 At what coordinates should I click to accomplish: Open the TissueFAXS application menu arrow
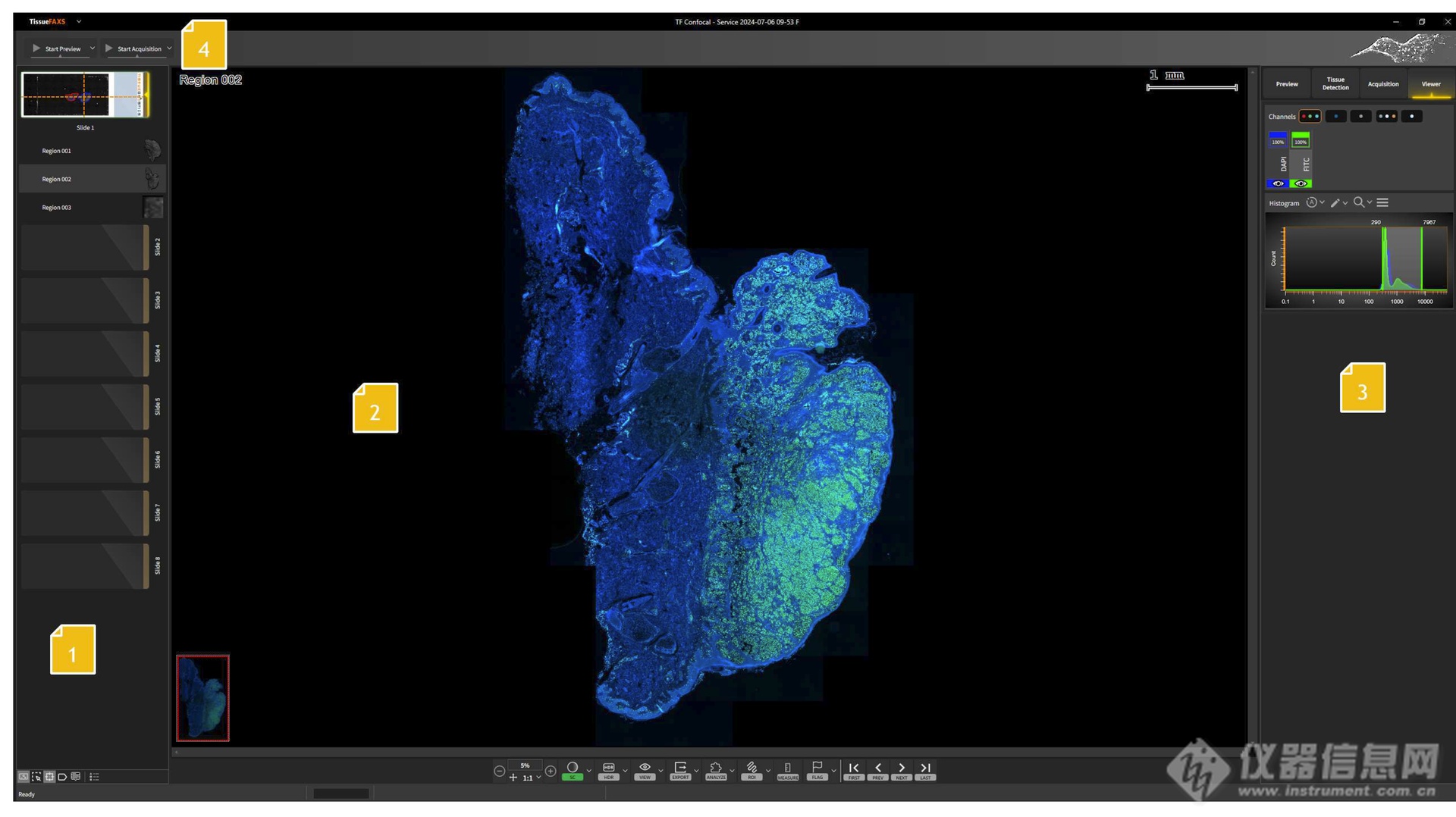click(79, 21)
